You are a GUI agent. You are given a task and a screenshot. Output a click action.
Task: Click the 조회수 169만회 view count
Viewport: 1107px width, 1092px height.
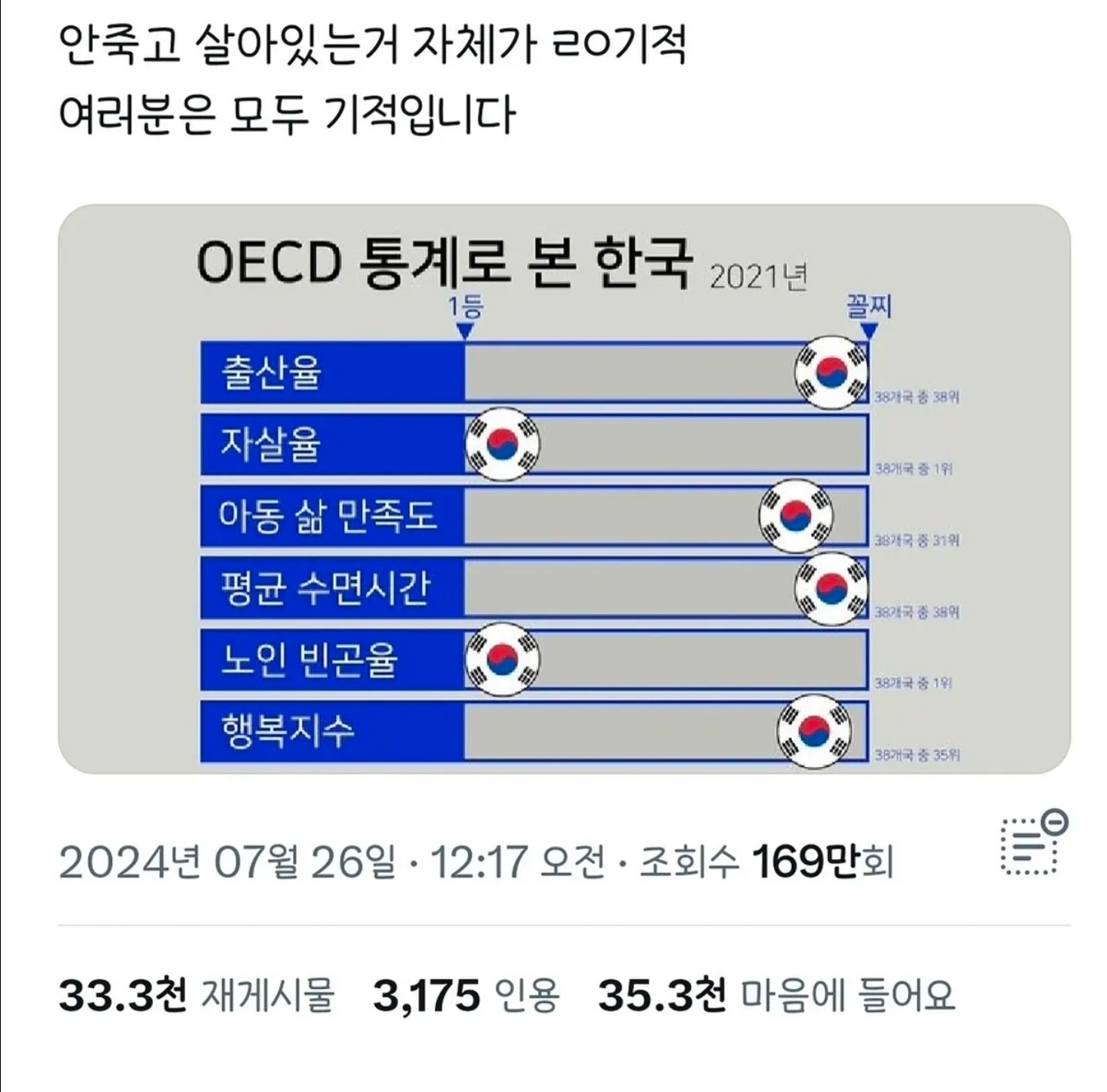(766, 862)
